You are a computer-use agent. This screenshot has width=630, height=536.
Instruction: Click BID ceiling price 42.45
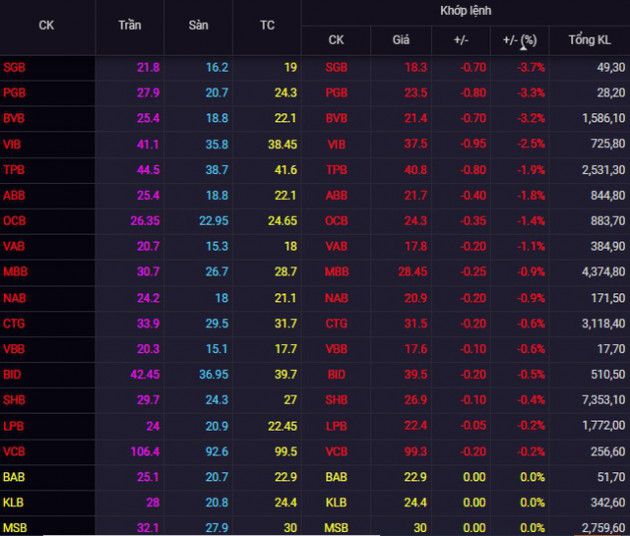145,374
